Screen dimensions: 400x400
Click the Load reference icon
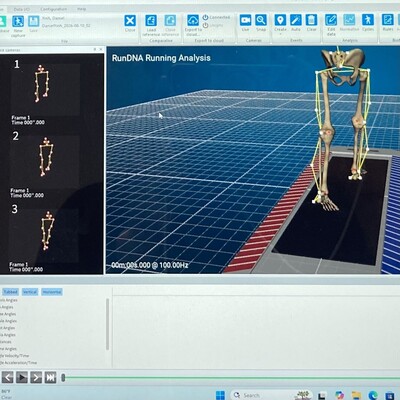151,21
